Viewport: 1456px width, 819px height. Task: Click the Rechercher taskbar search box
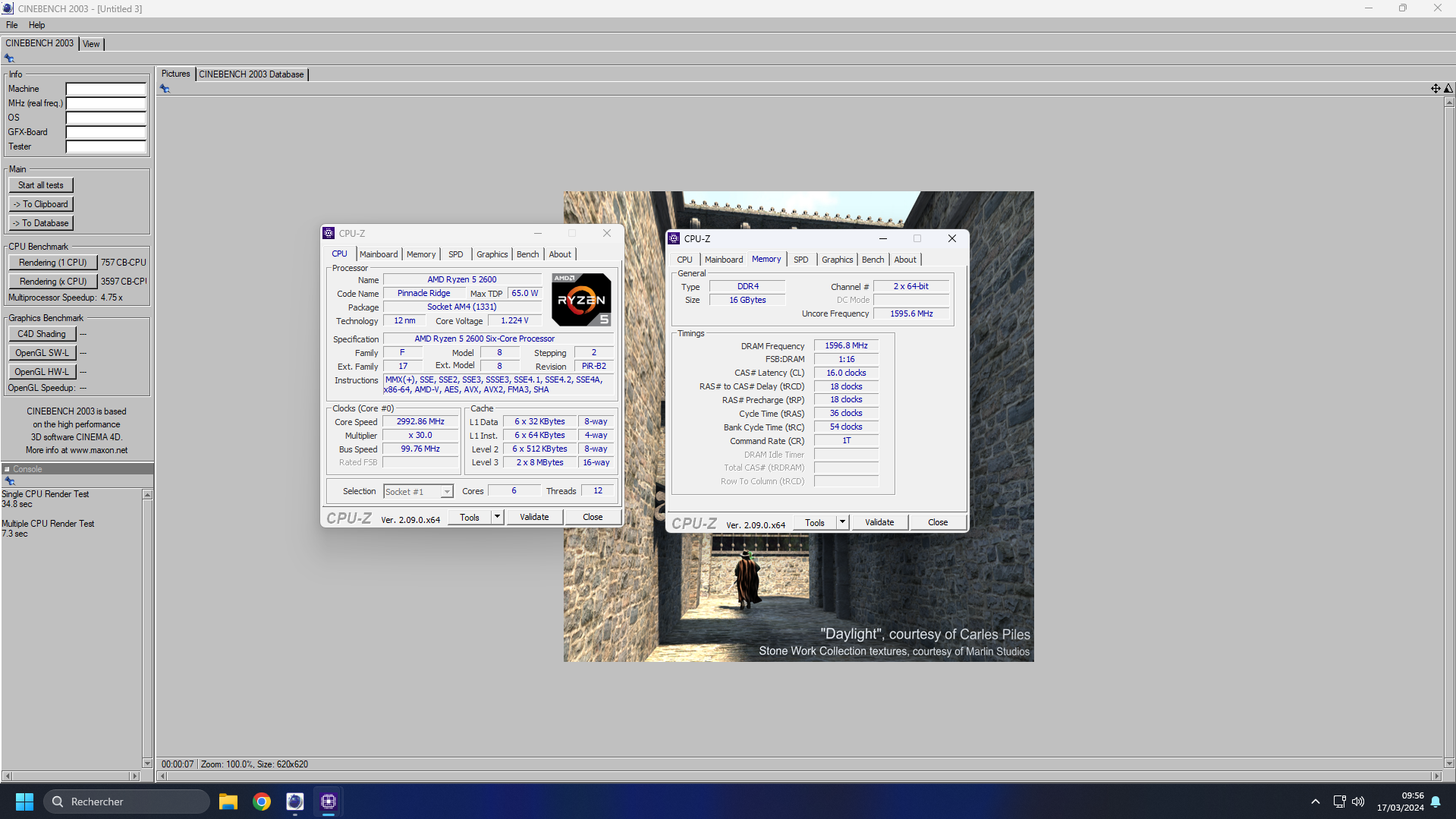[127, 802]
